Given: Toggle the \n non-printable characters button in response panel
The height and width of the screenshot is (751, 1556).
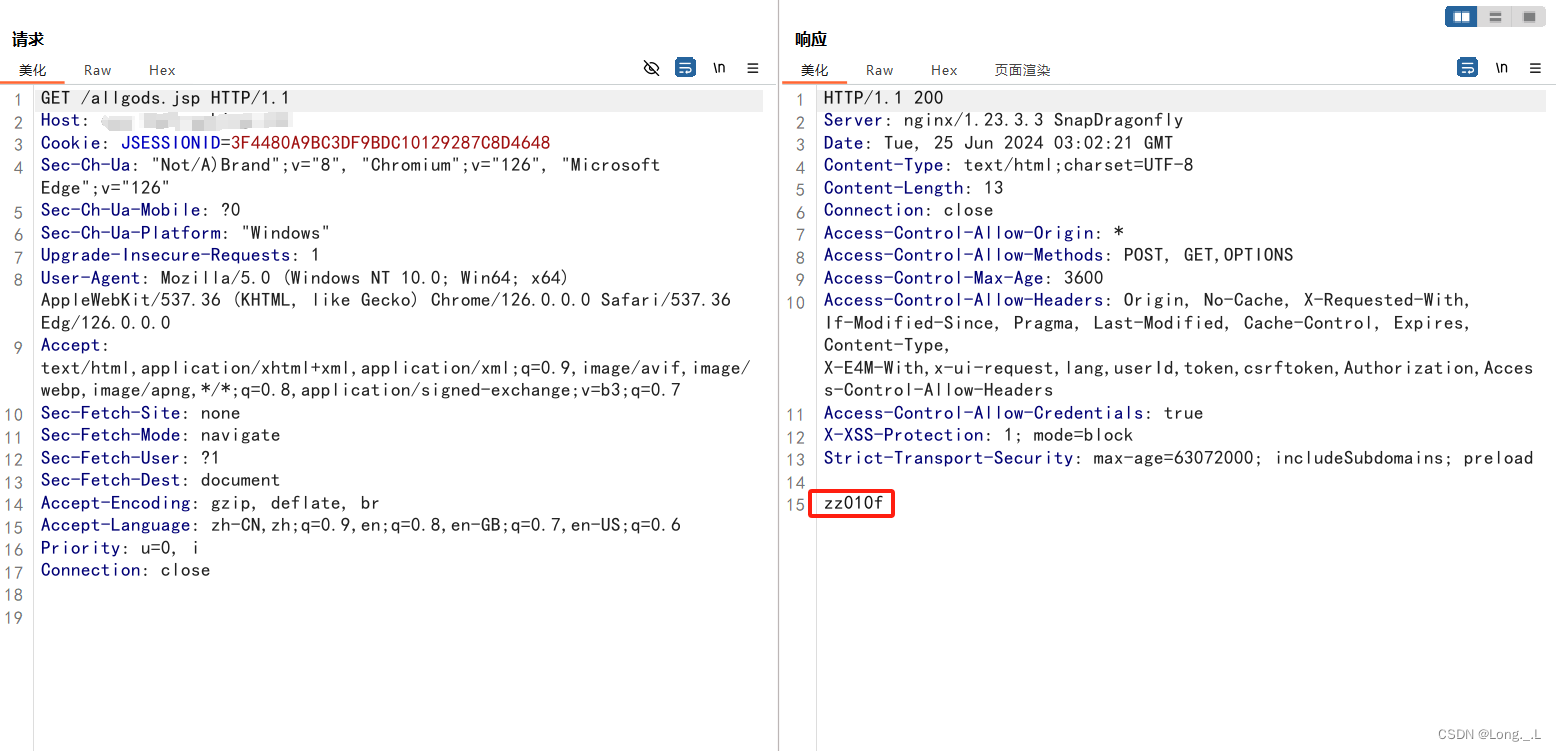Looking at the screenshot, I should tap(1501, 68).
